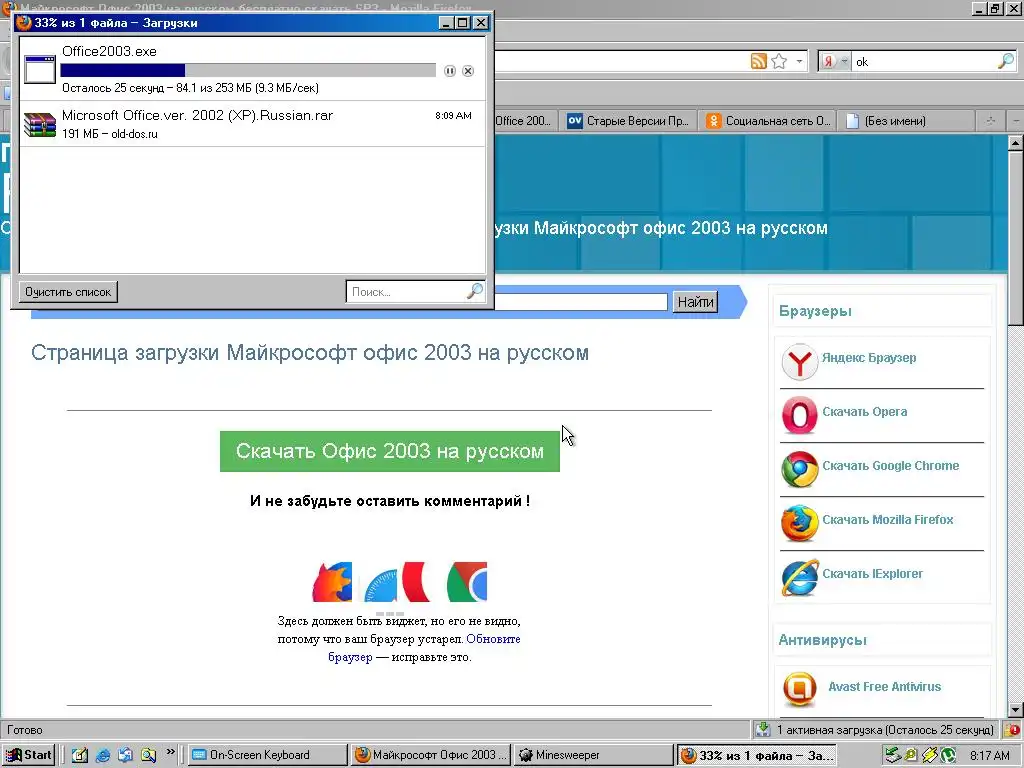Click the WinRAR archive icon in downloads list
Screen dimensions: 1024x768
click(40, 124)
